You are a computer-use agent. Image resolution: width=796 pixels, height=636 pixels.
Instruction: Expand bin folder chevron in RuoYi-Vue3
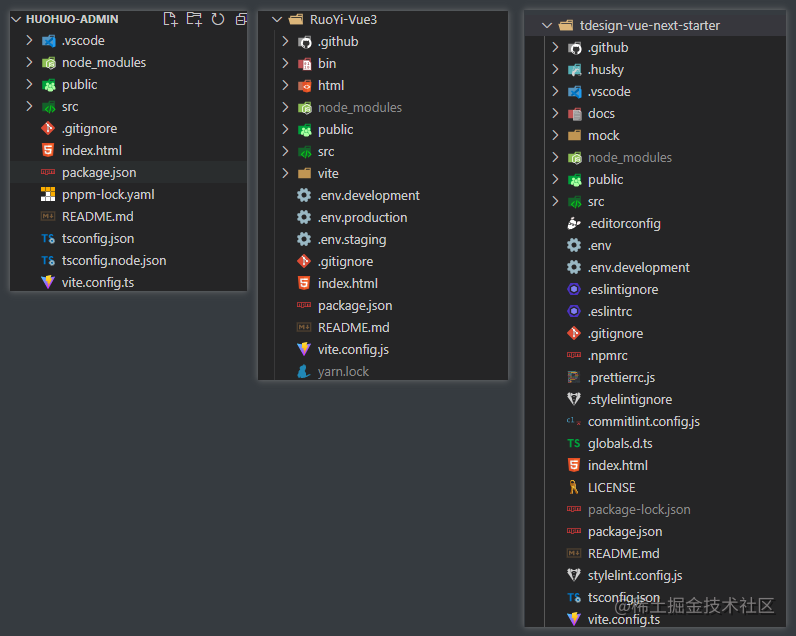285,63
